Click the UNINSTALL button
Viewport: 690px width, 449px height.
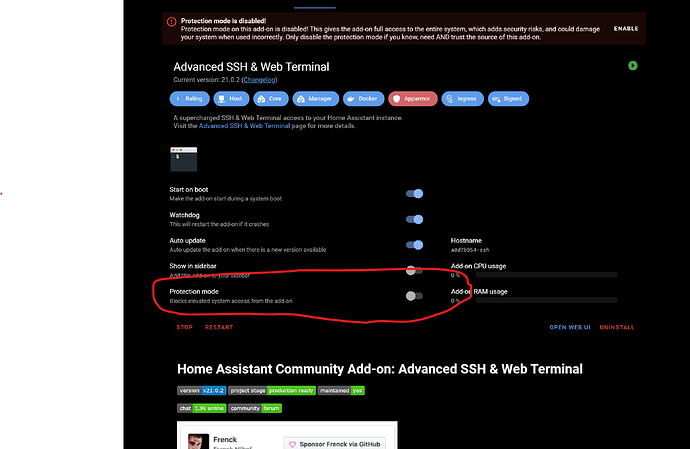pos(617,327)
